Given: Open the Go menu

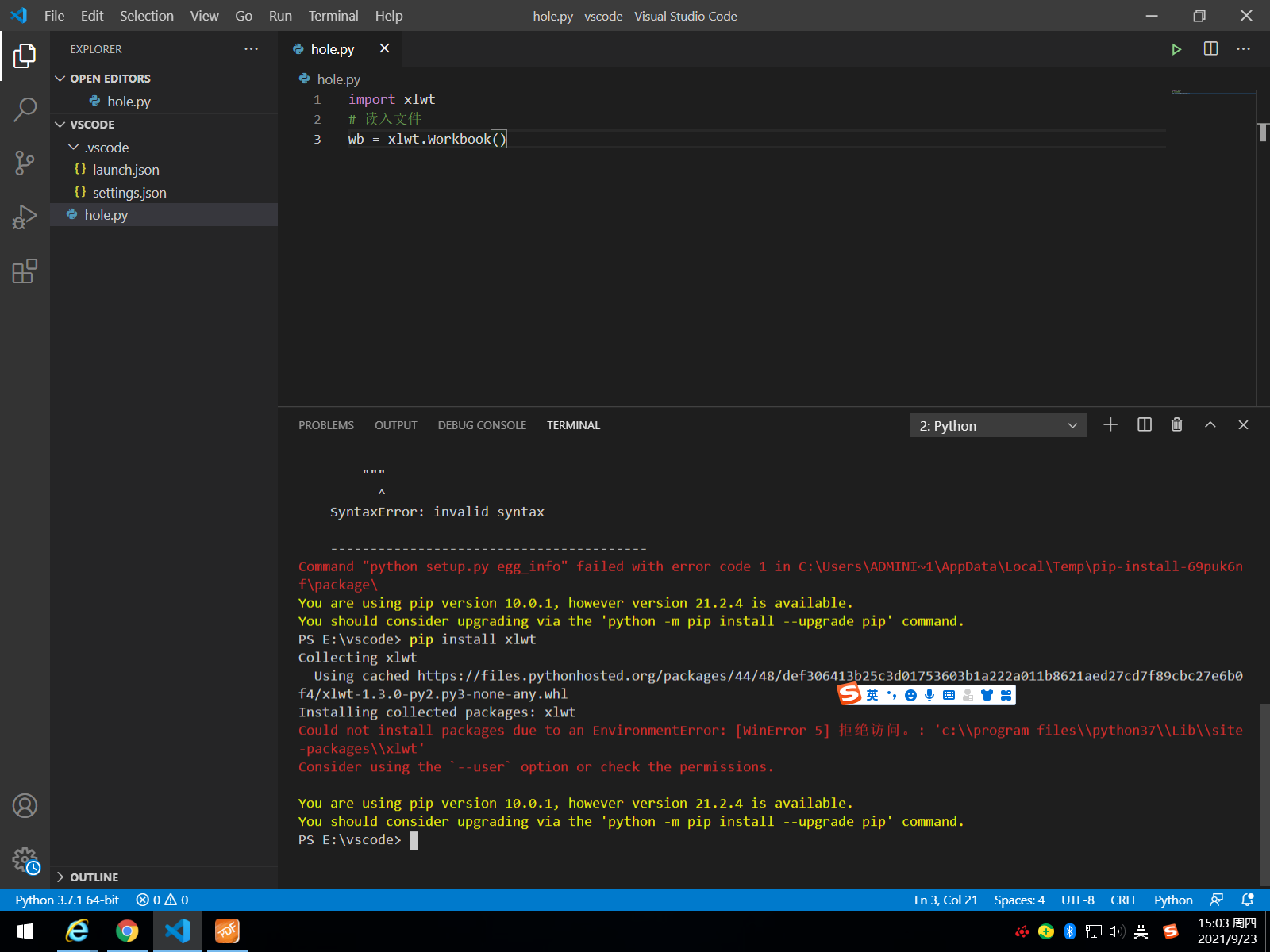Looking at the screenshot, I should [x=244, y=16].
